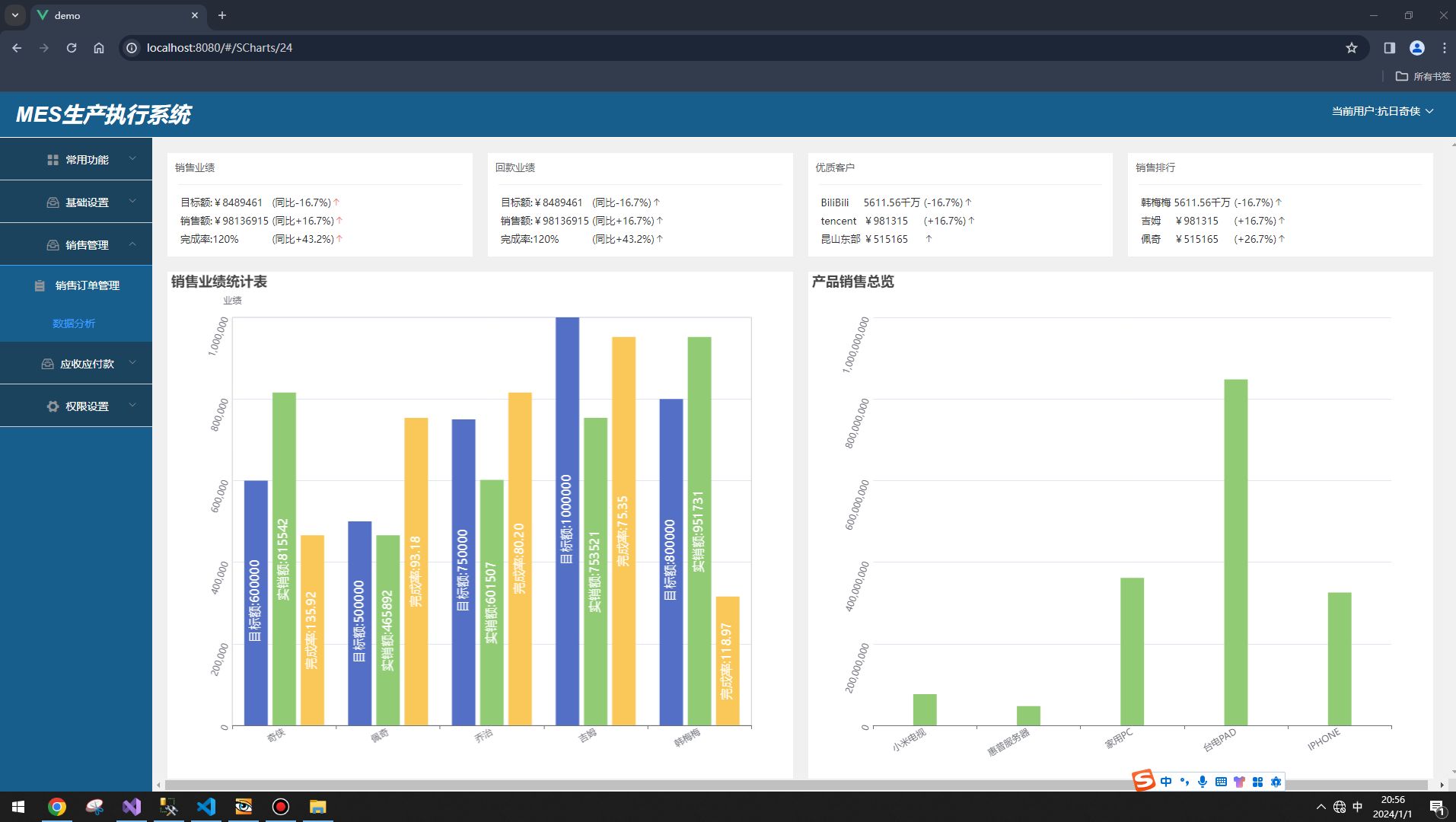Click the screen recorder taskbar icon
1456x822 pixels.
tap(281, 807)
